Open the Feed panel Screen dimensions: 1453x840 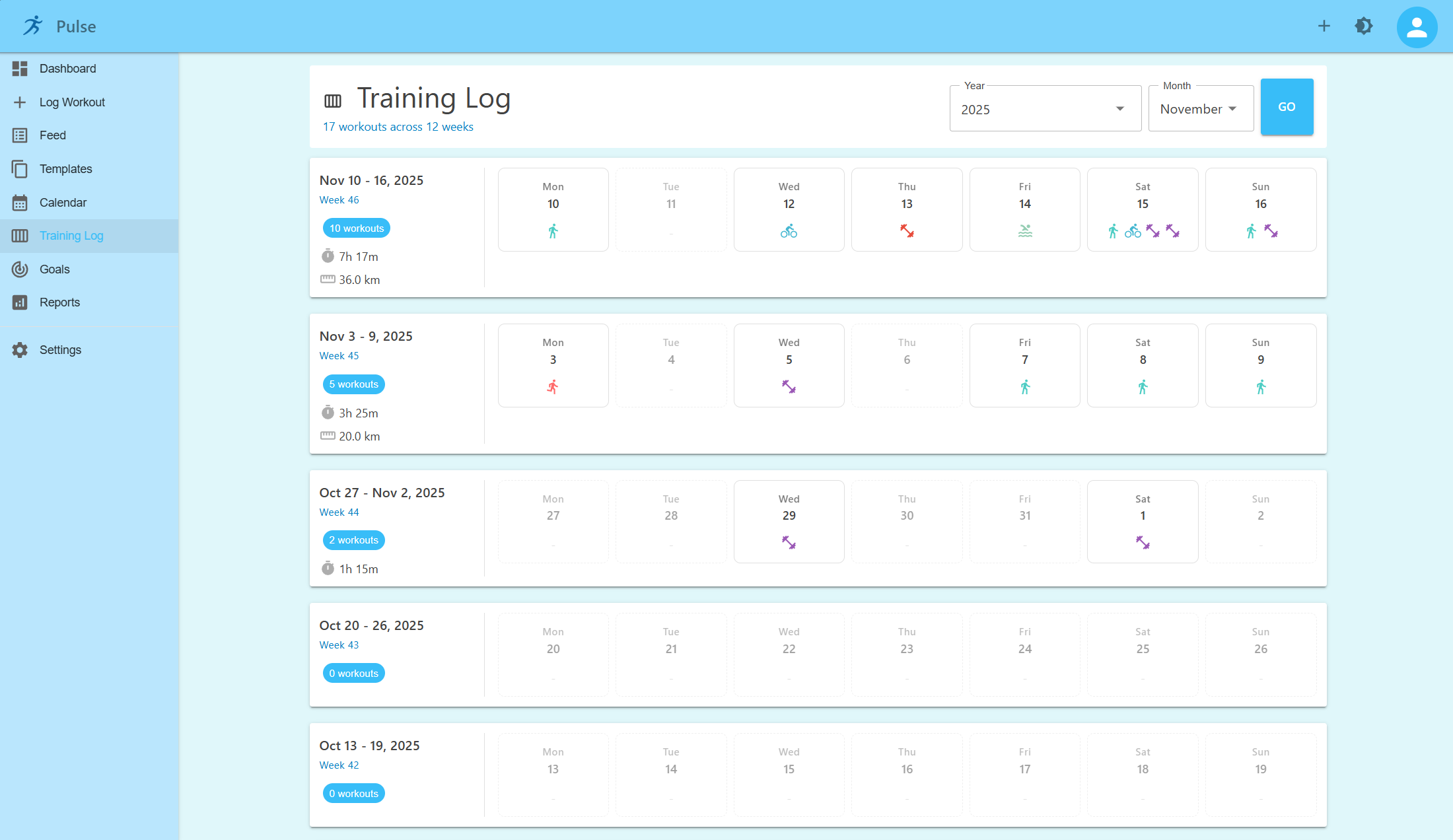[x=52, y=135]
